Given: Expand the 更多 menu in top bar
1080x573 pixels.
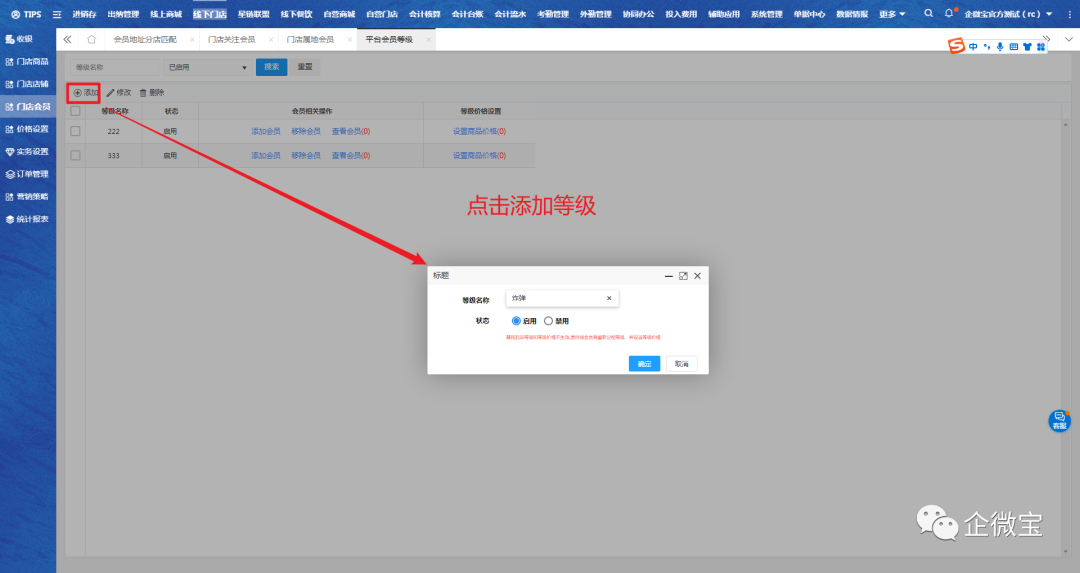Looking at the screenshot, I should point(892,14).
